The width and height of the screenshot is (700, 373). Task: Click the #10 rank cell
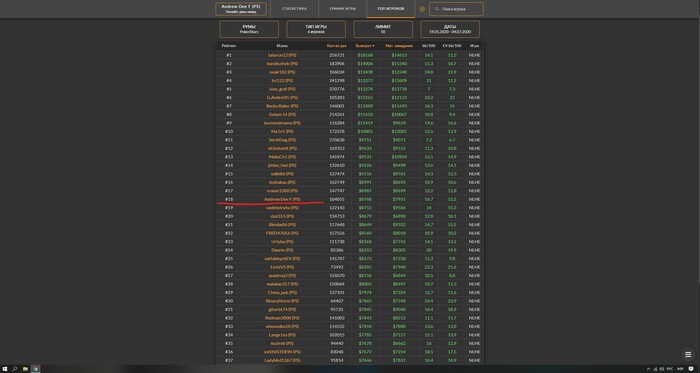(x=229, y=131)
